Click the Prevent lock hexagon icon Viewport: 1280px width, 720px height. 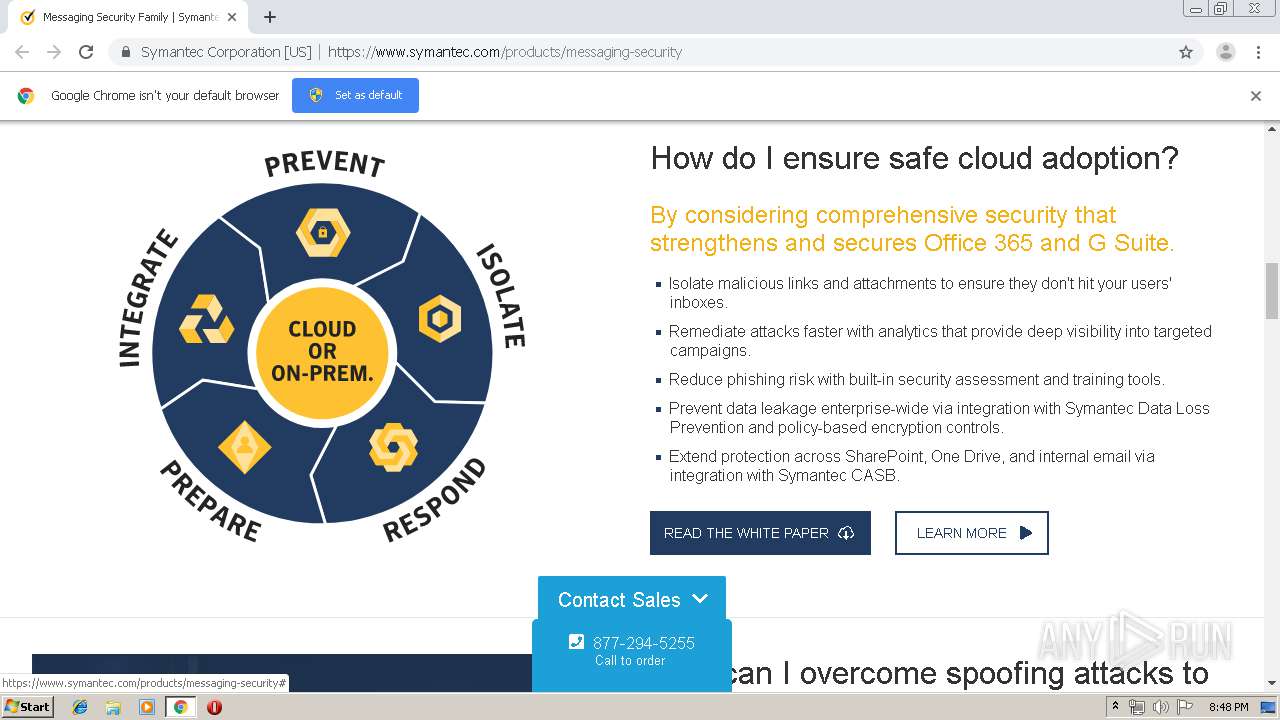coord(323,232)
